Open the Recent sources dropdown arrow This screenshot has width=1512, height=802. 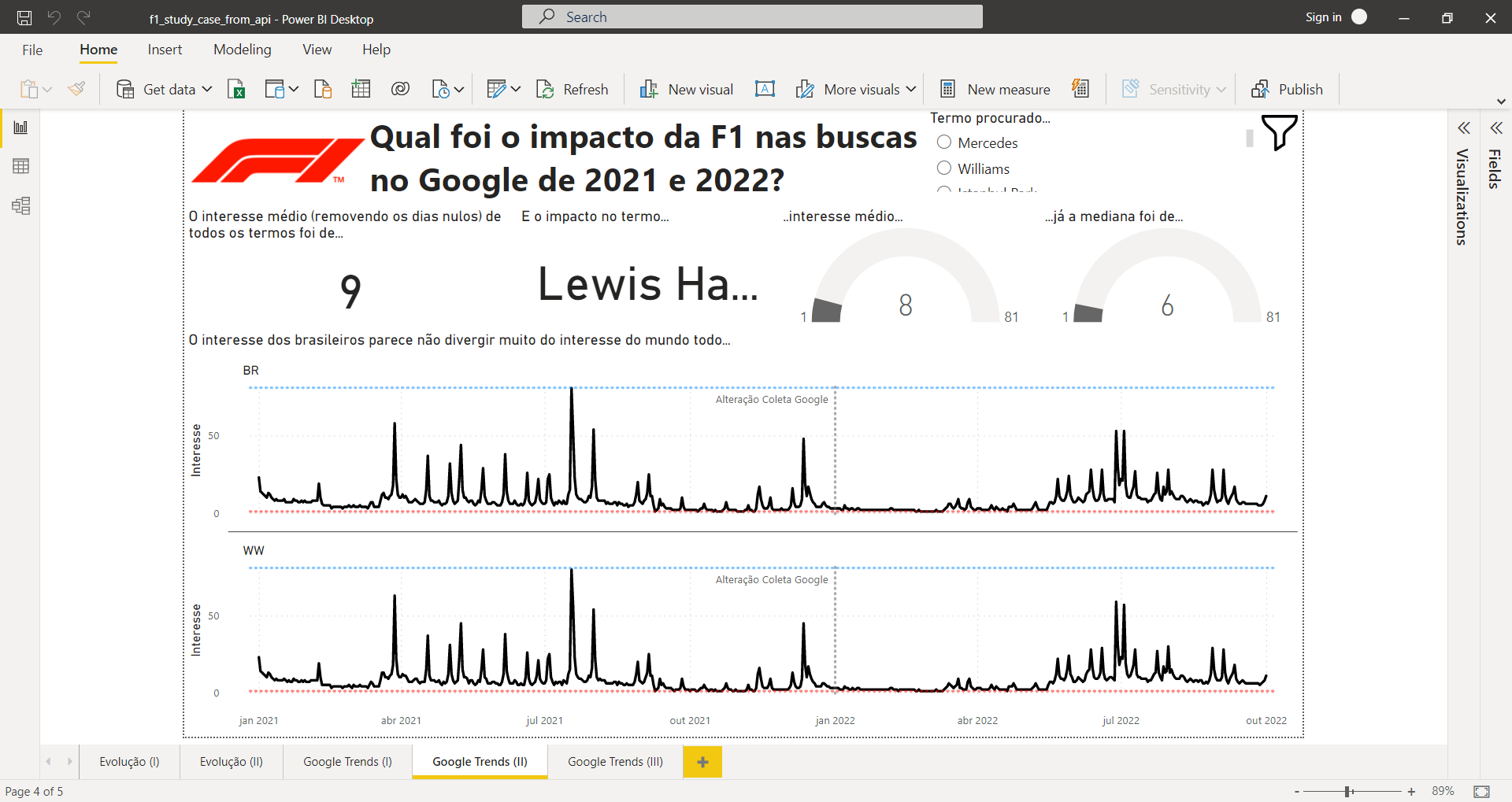coord(459,89)
